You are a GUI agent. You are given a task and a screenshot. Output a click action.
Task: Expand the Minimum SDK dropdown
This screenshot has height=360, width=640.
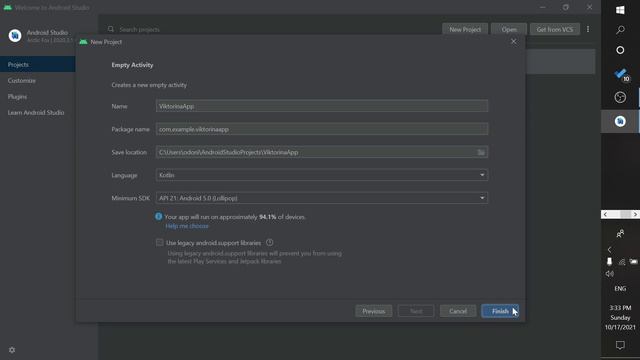[x=322, y=198]
